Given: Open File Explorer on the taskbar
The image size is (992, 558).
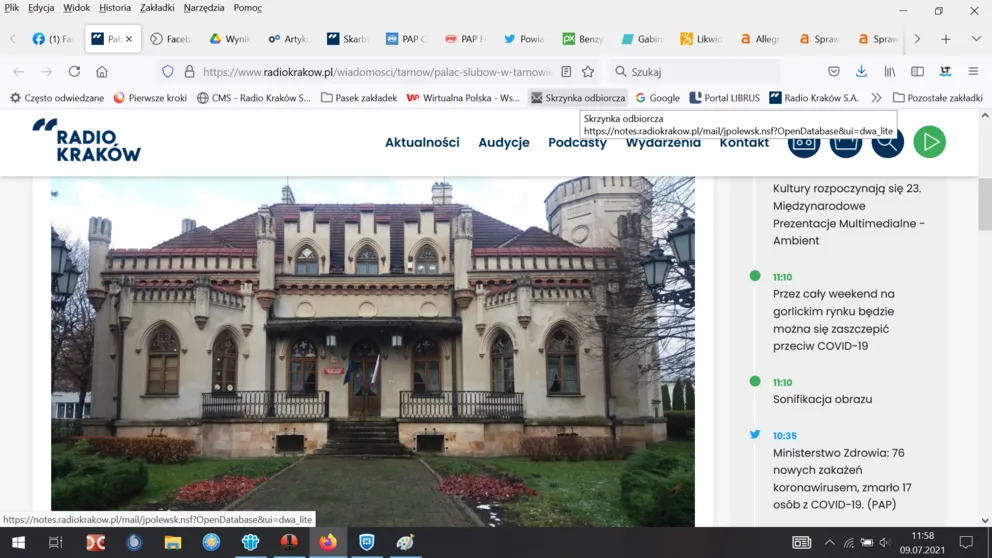Looking at the screenshot, I should (x=173, y=542).
